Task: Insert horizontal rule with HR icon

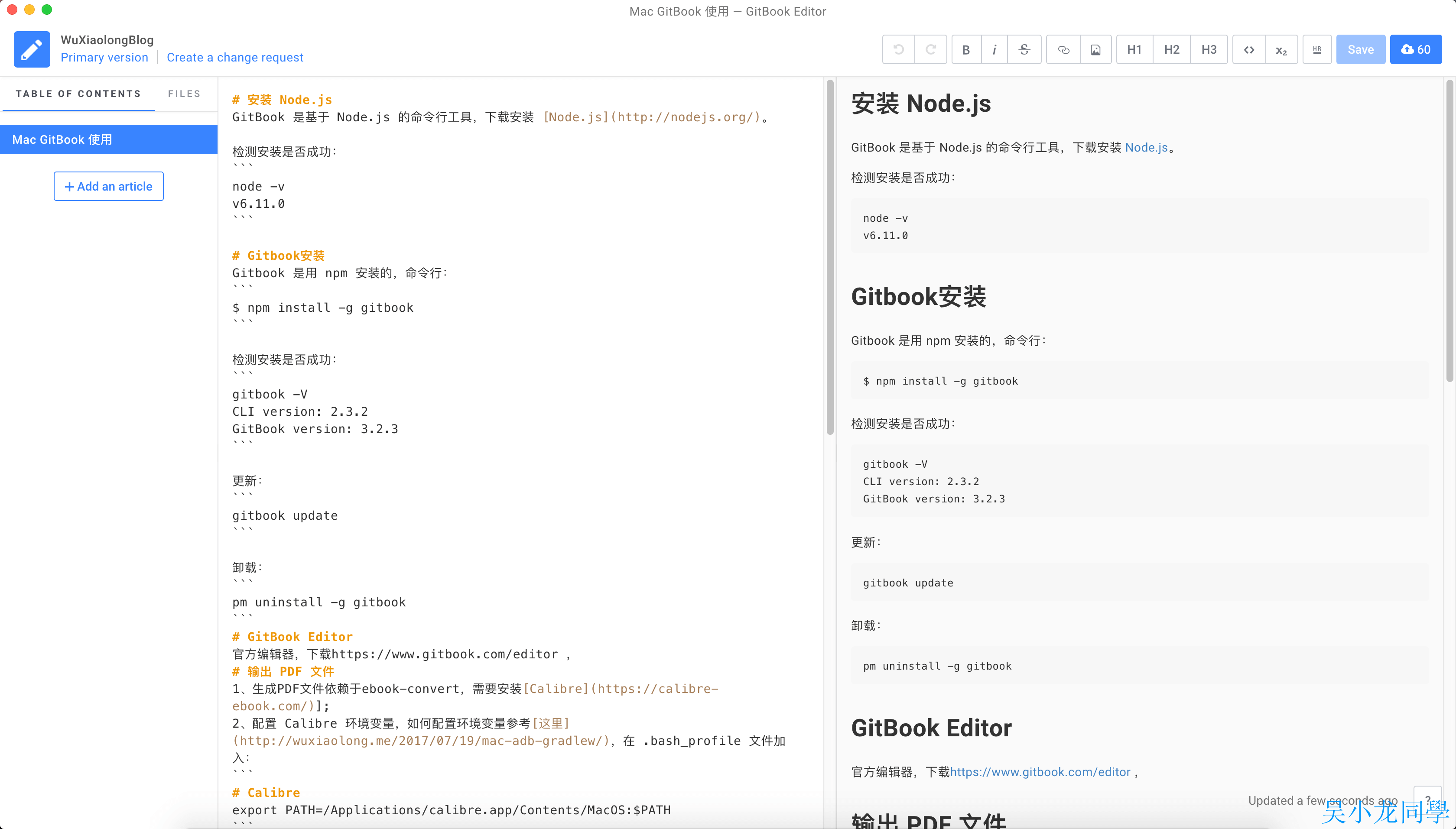Action: (1317, 49)
